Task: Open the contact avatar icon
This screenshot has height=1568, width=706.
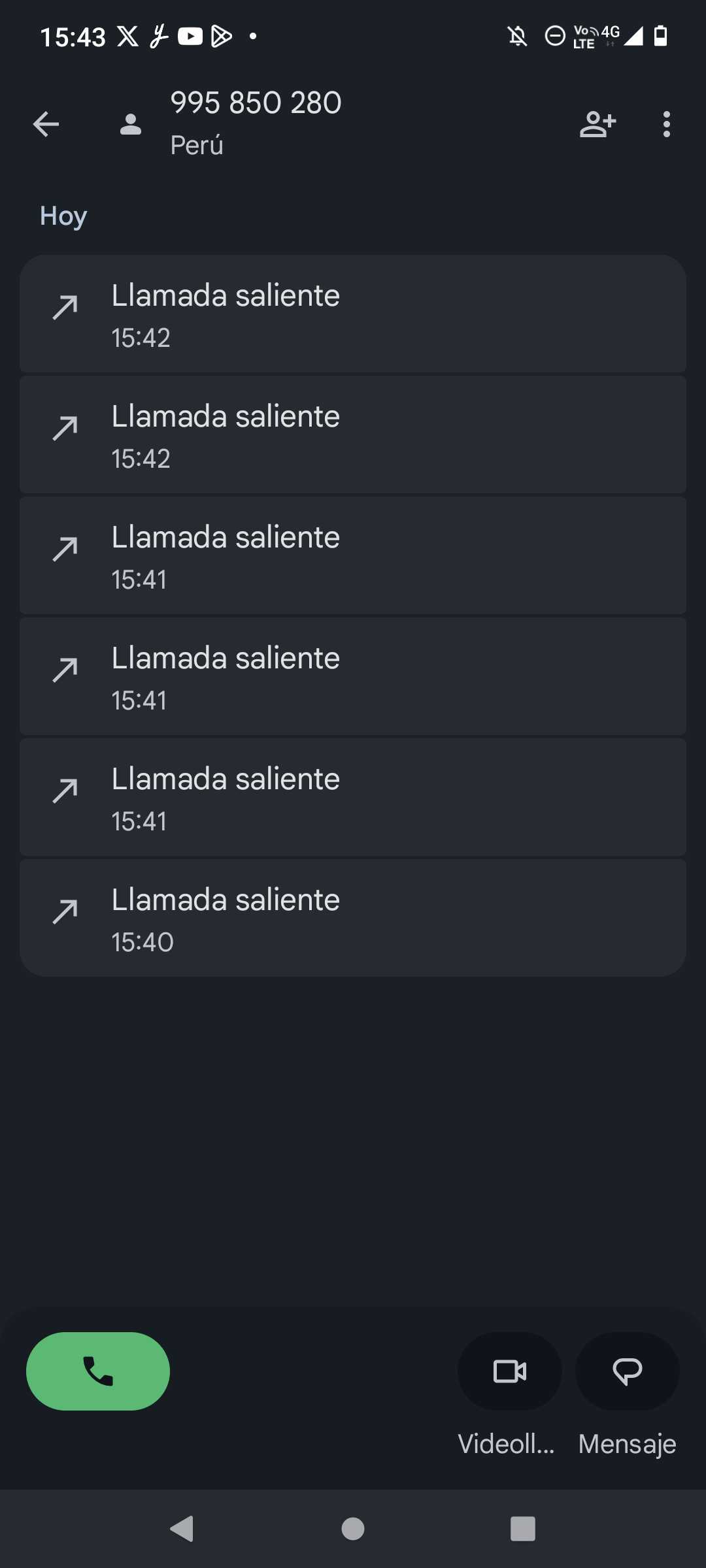Action: click(131, 124)
